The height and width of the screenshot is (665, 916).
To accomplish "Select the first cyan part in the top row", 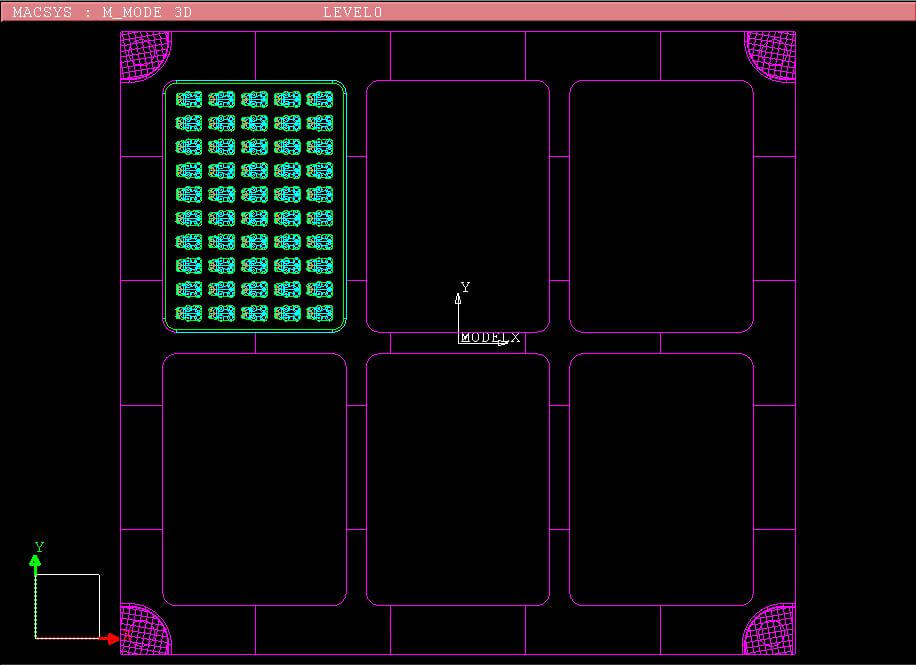I will 189,99.
